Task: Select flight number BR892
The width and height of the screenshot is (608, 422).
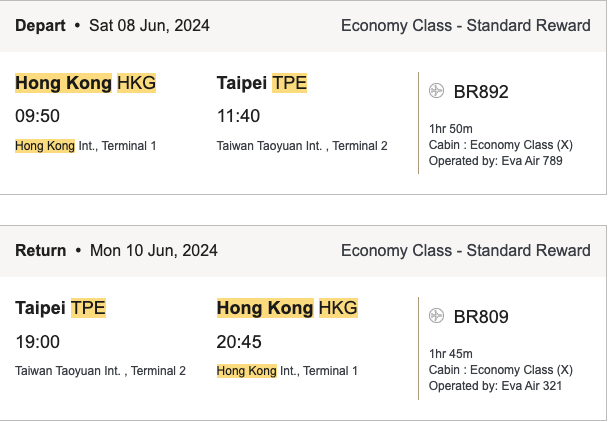Action: coord(481,92)
